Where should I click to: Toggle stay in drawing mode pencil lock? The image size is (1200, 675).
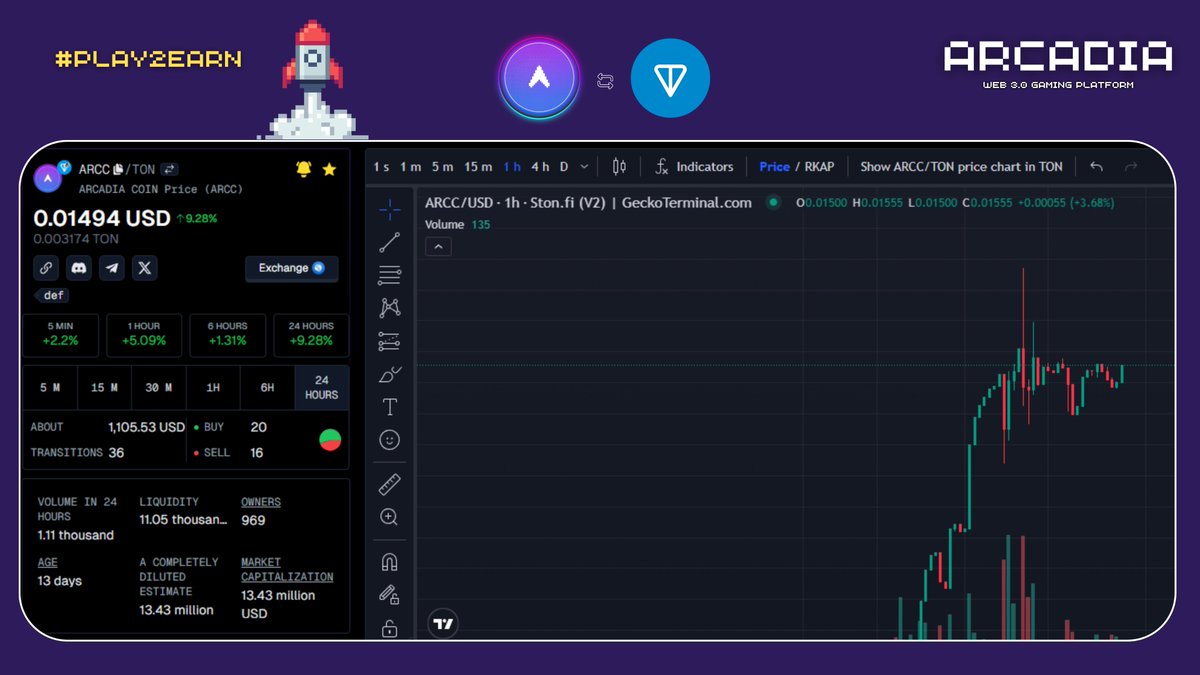390,595
